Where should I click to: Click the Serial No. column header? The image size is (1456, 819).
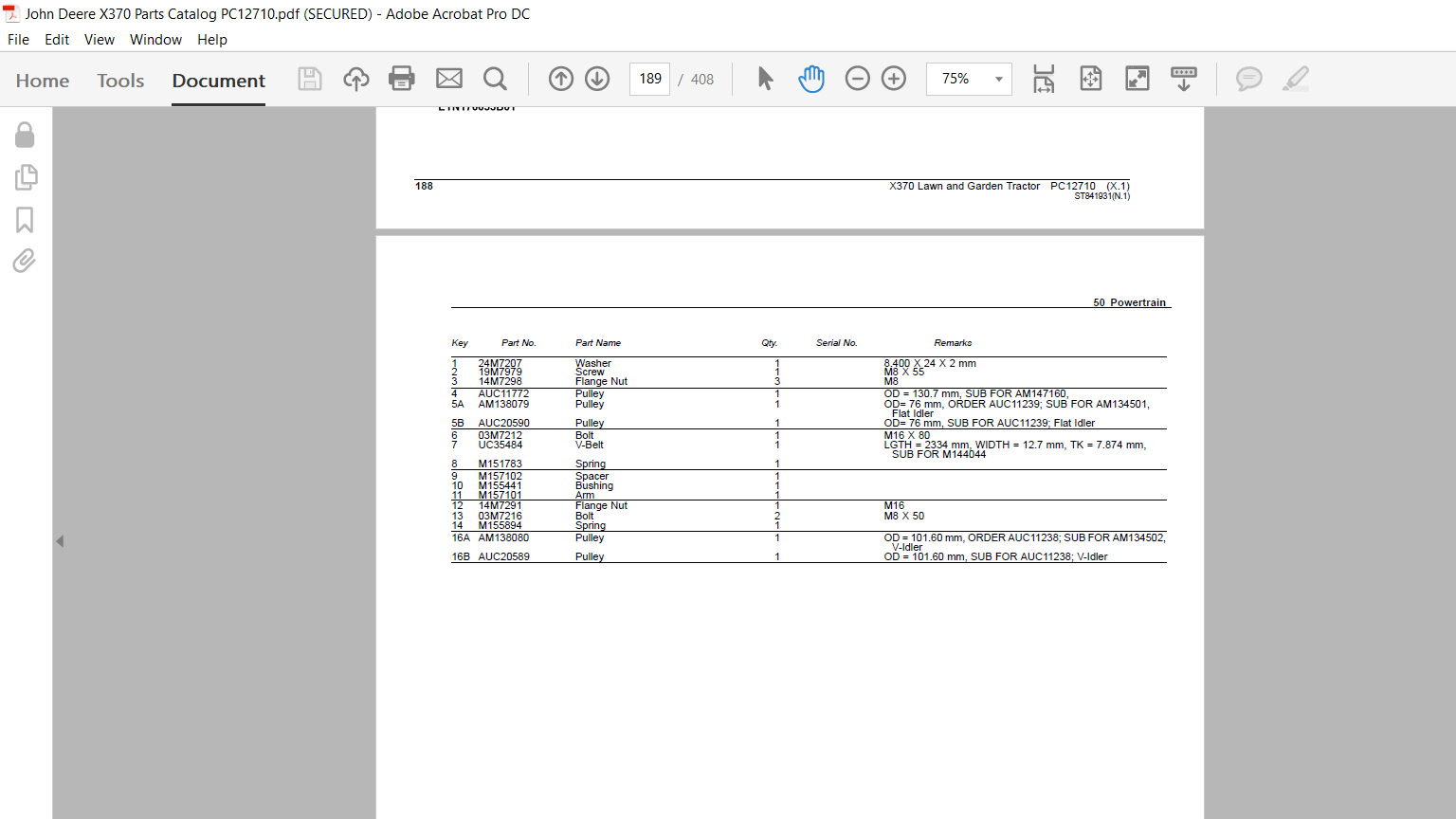(837, 343)
